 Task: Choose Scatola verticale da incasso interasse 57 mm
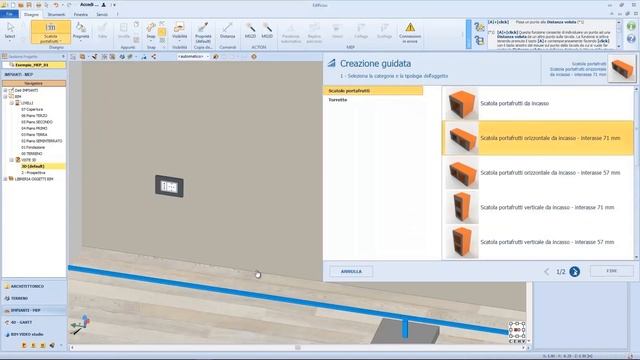click(x=538, y=242)
